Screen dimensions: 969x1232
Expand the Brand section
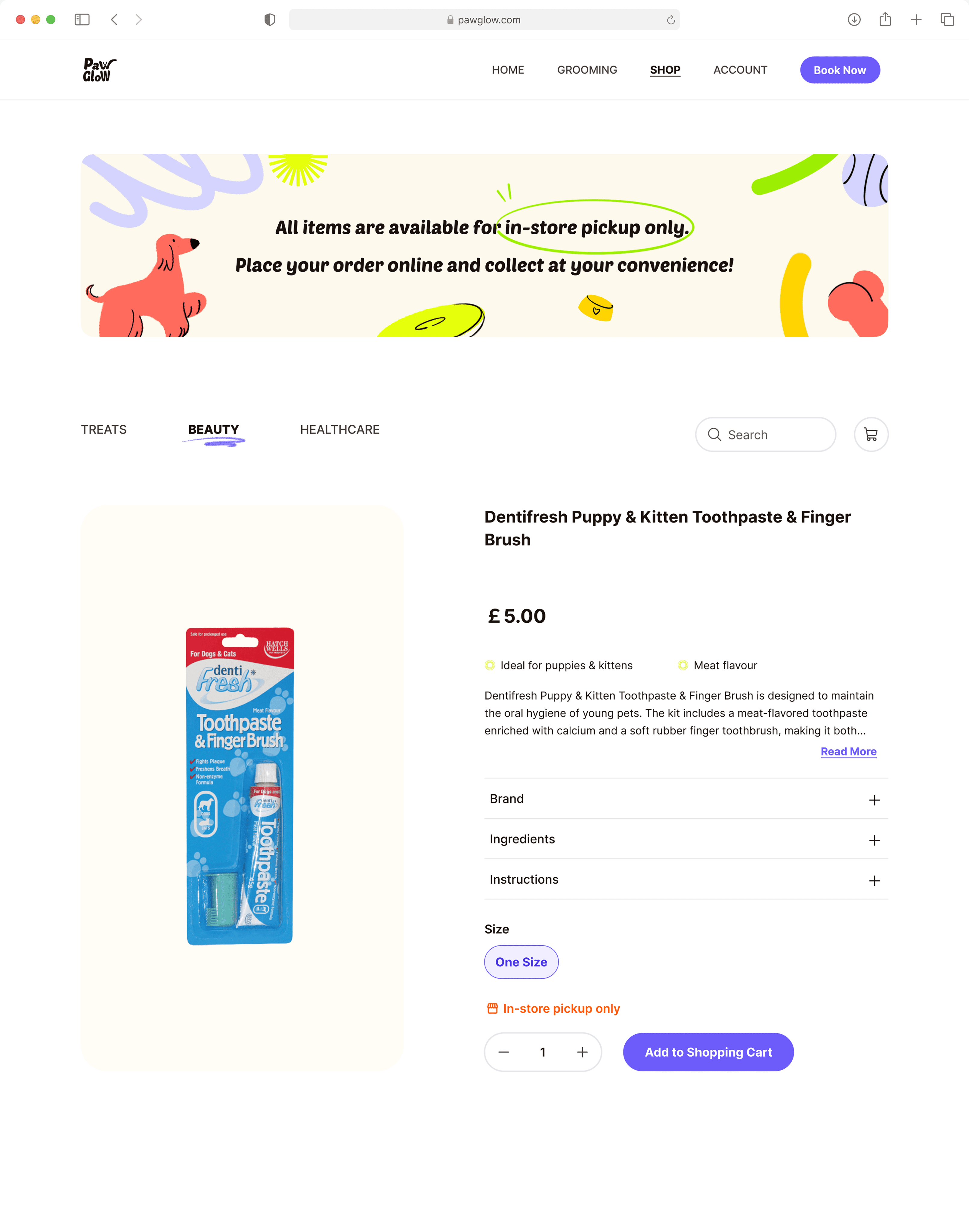click(x=686, y=799)
